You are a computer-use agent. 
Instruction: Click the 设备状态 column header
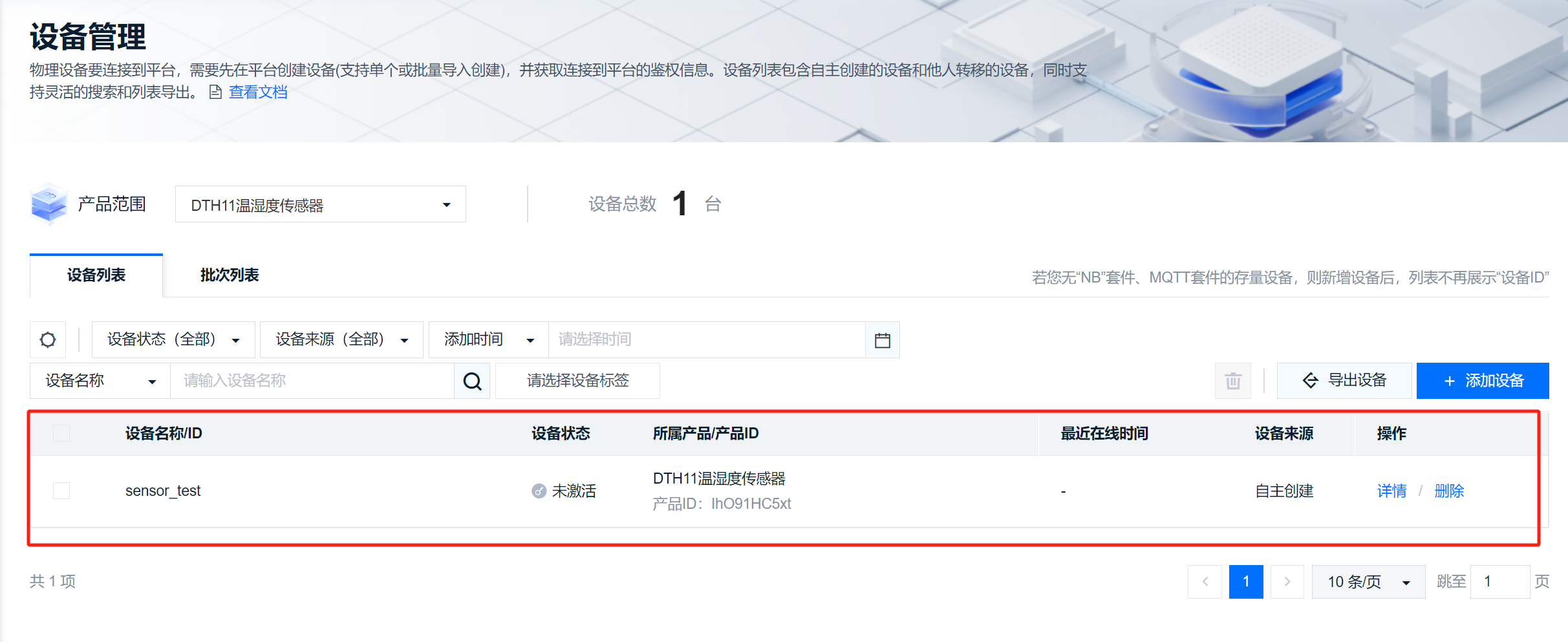(x=561, y=433)
